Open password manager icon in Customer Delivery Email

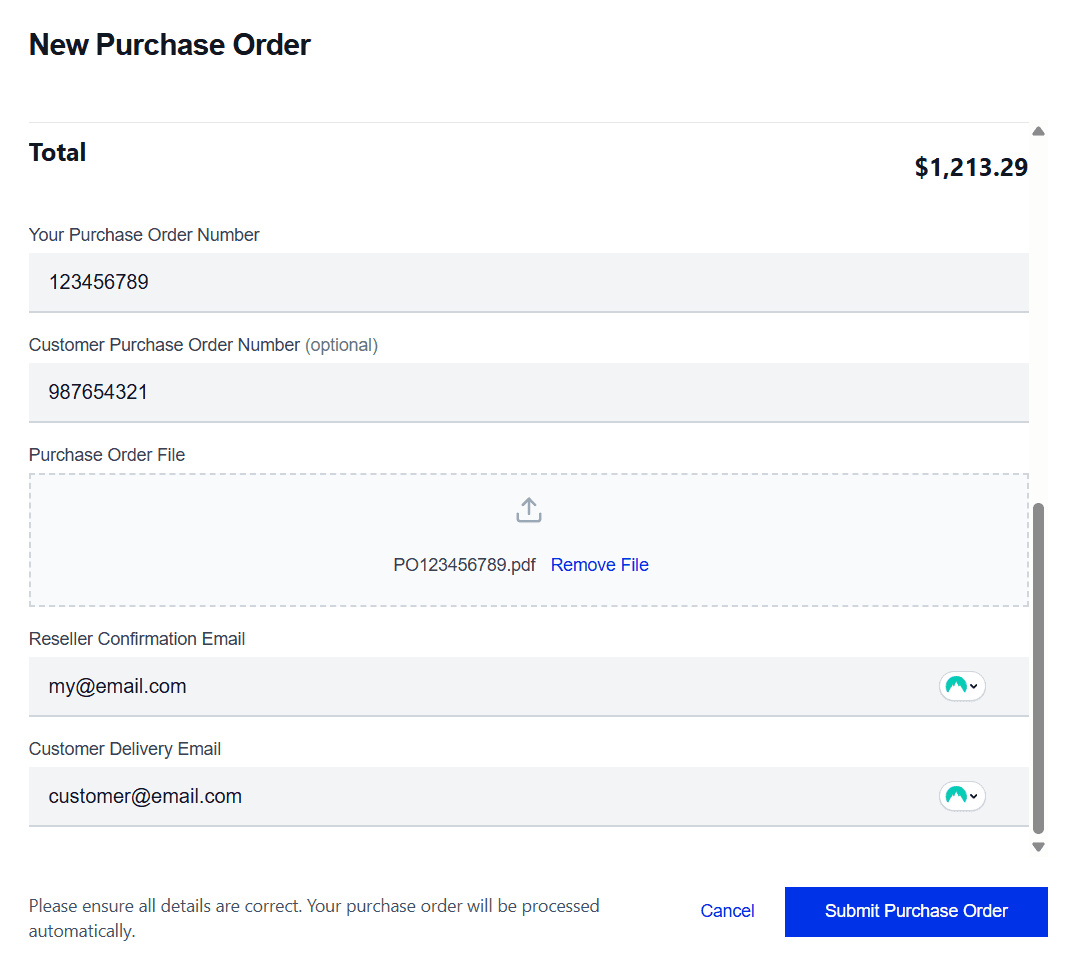click(961, 796)
